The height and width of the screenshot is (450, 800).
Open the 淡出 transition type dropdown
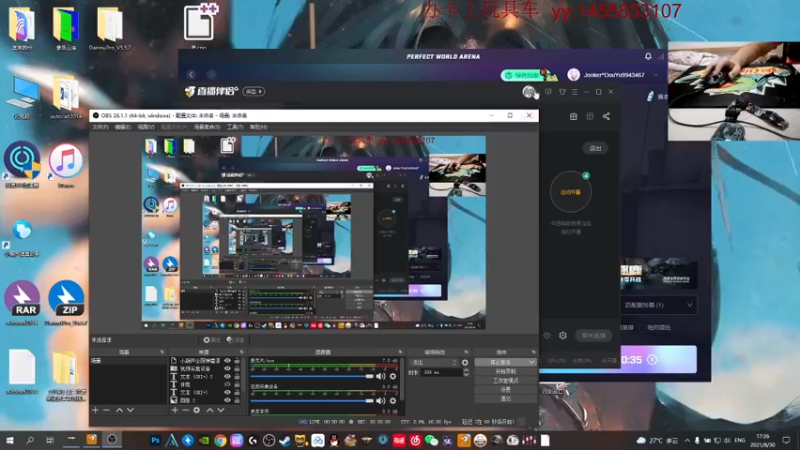pos(433,362)
